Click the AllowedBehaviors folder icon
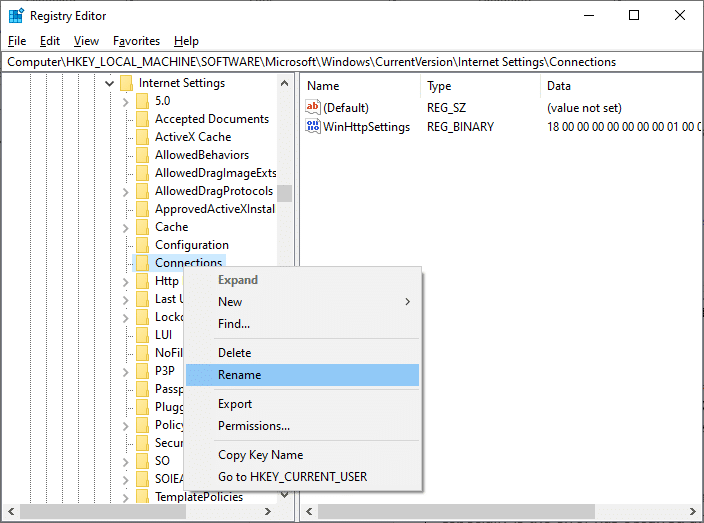 [x=142, y=155]
